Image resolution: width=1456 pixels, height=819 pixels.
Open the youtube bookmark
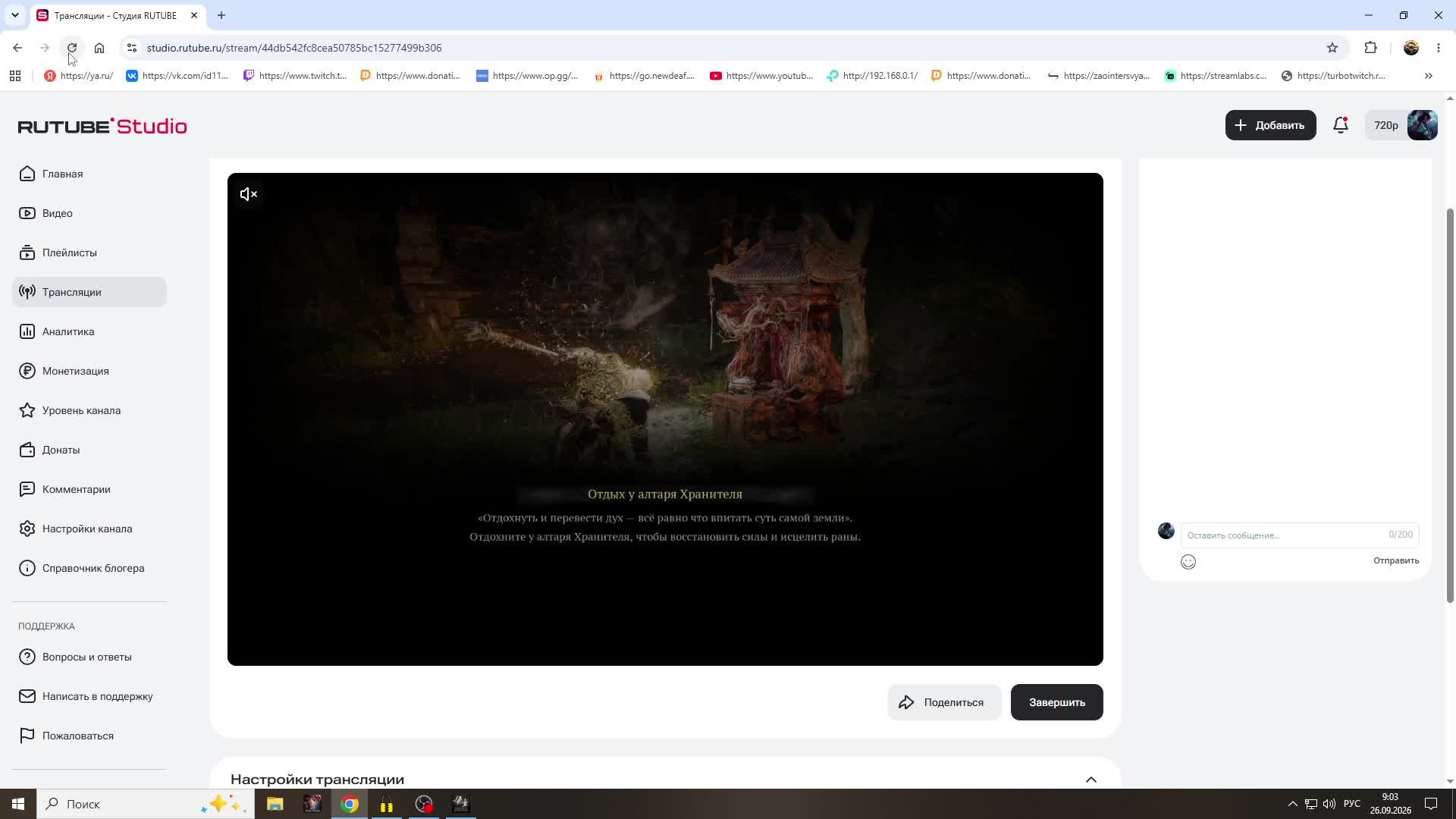(761, 76)
